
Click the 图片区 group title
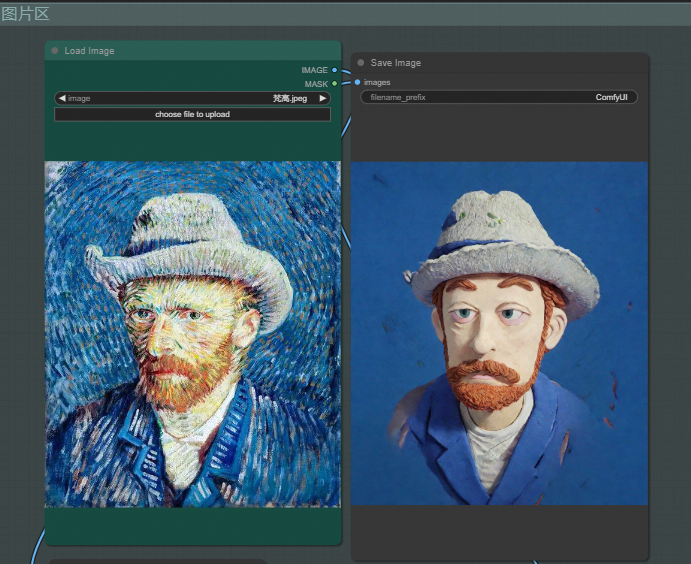[25, 14]
